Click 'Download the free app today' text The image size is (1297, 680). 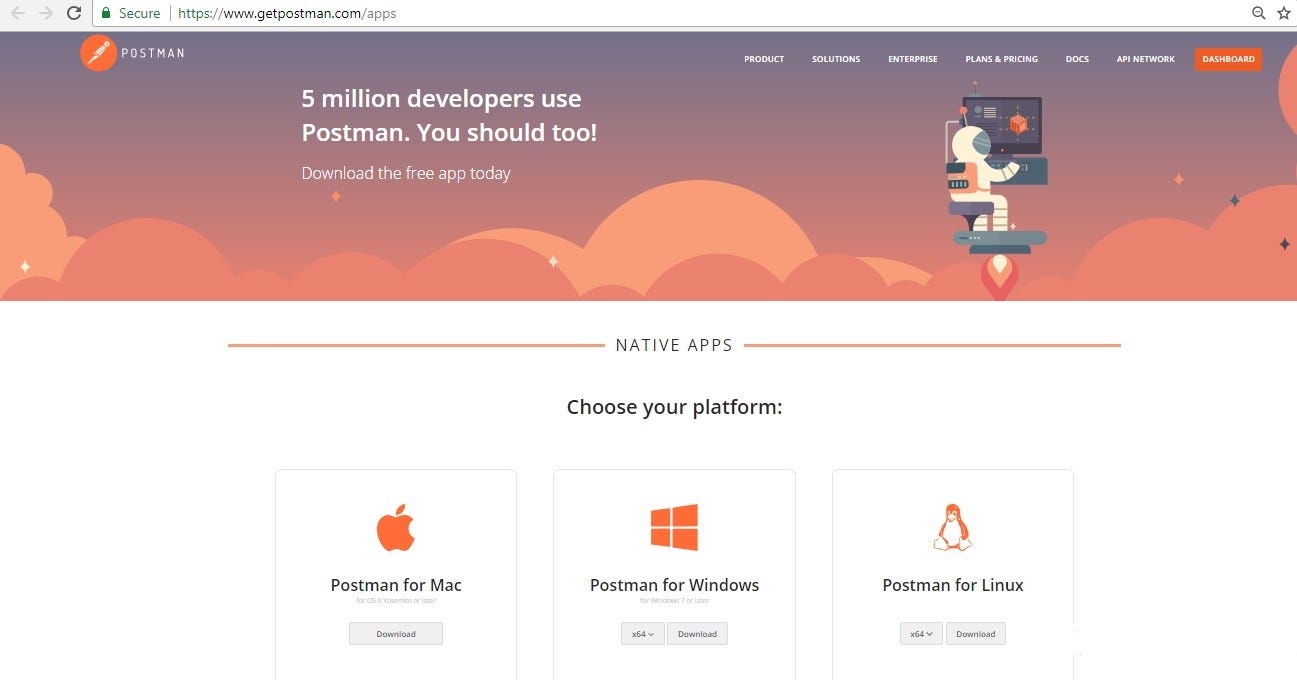point(406,173)
